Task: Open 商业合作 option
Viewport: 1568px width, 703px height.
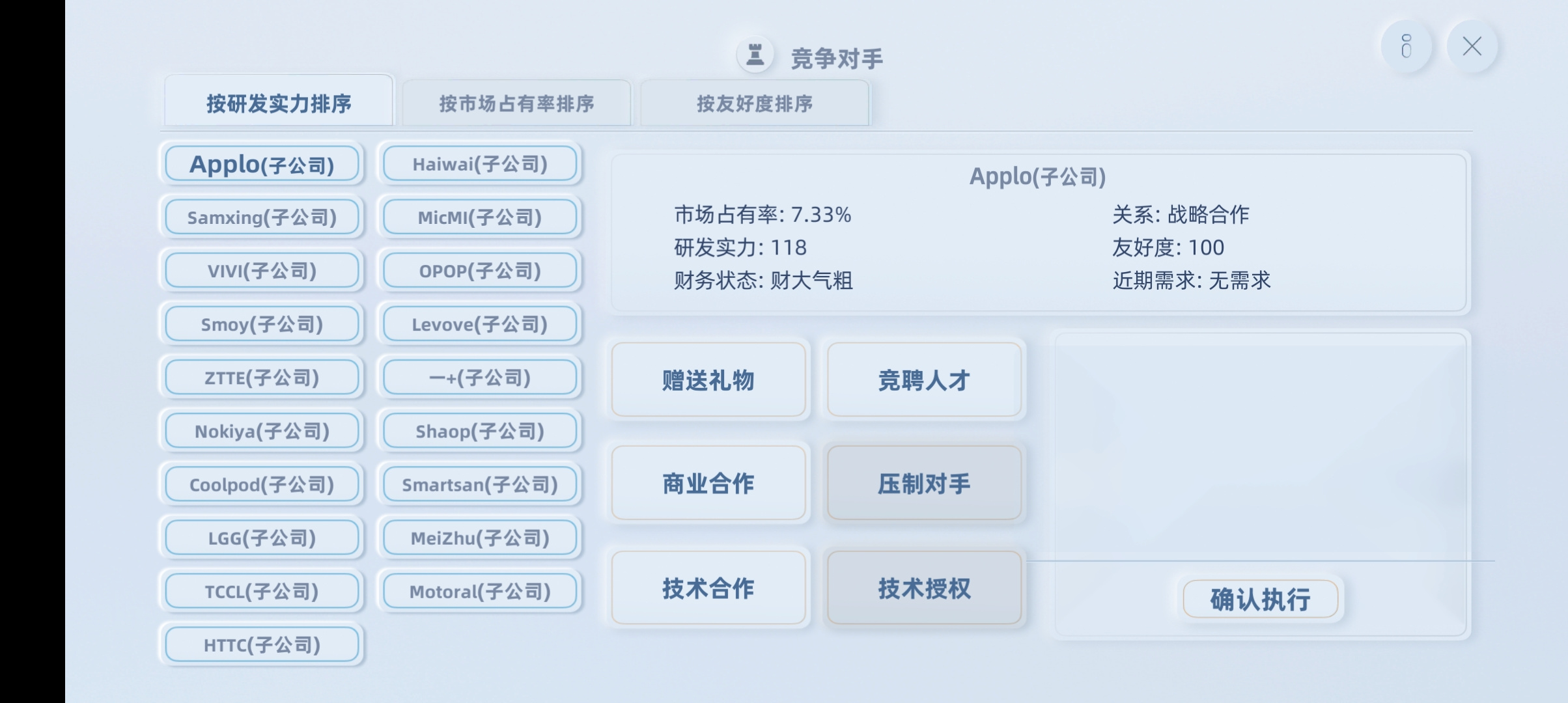Action: tap(708, 483)
